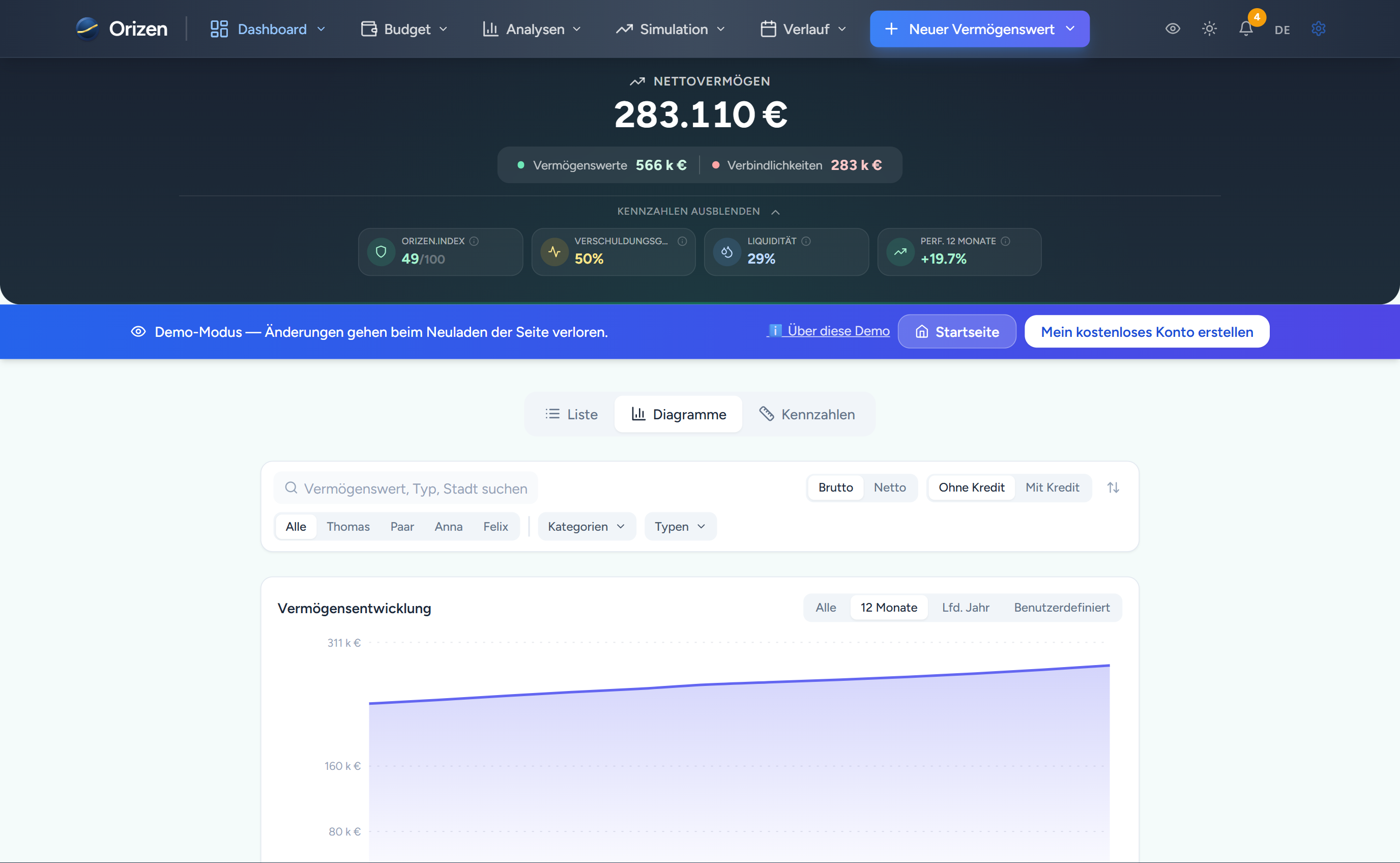The image size is (1400, 863).
Task: Click the info icon next to ORIZEN.INDEX
Action: pos(474,241)
